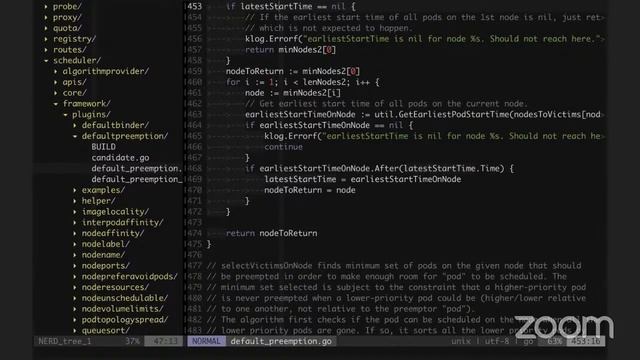Collapse the defaultpreemption/ folder arrow
640x360 pixels.
click(75, 136)
